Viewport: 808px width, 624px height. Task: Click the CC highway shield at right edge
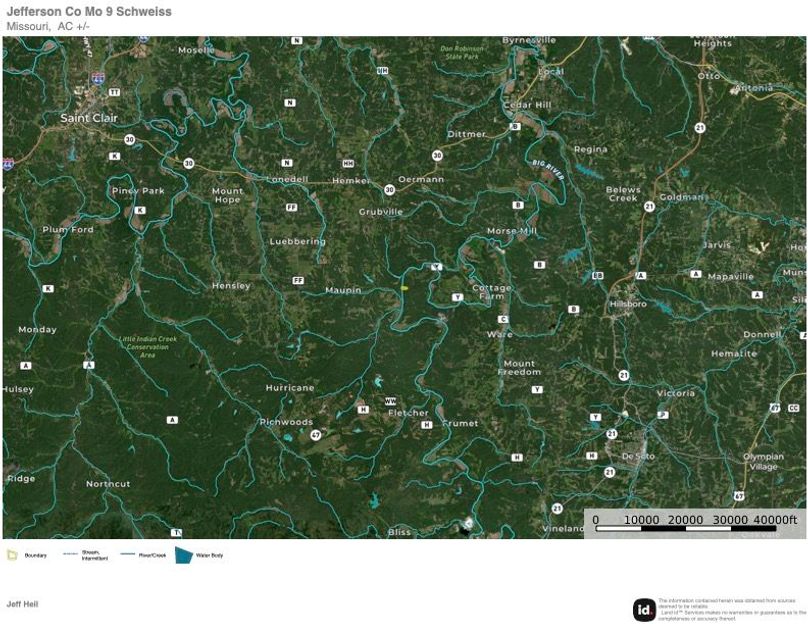click(793, 408)
